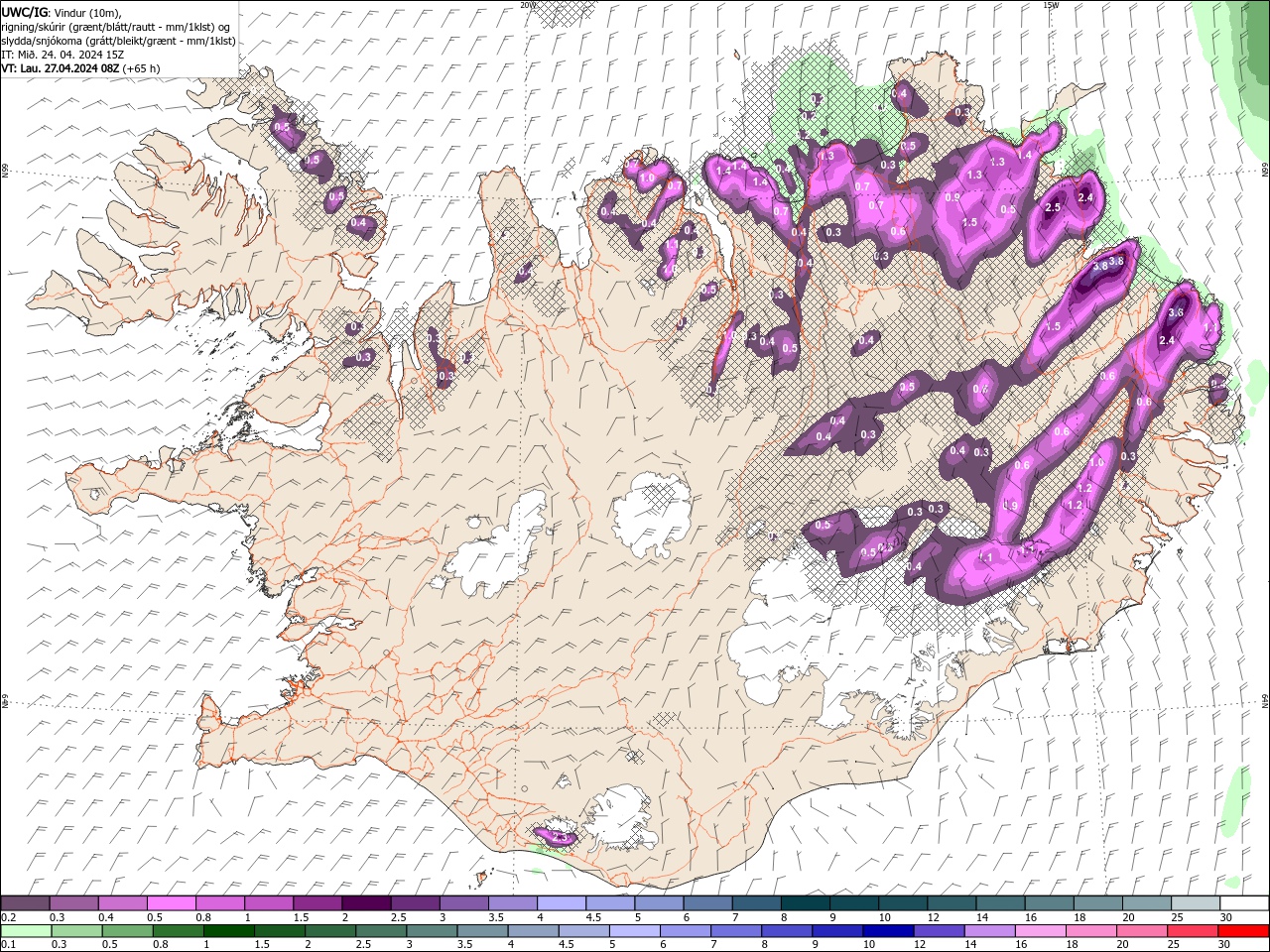
Task: Select upper legend purple swatch 0.3–0.4
Action: pos(73,903)
